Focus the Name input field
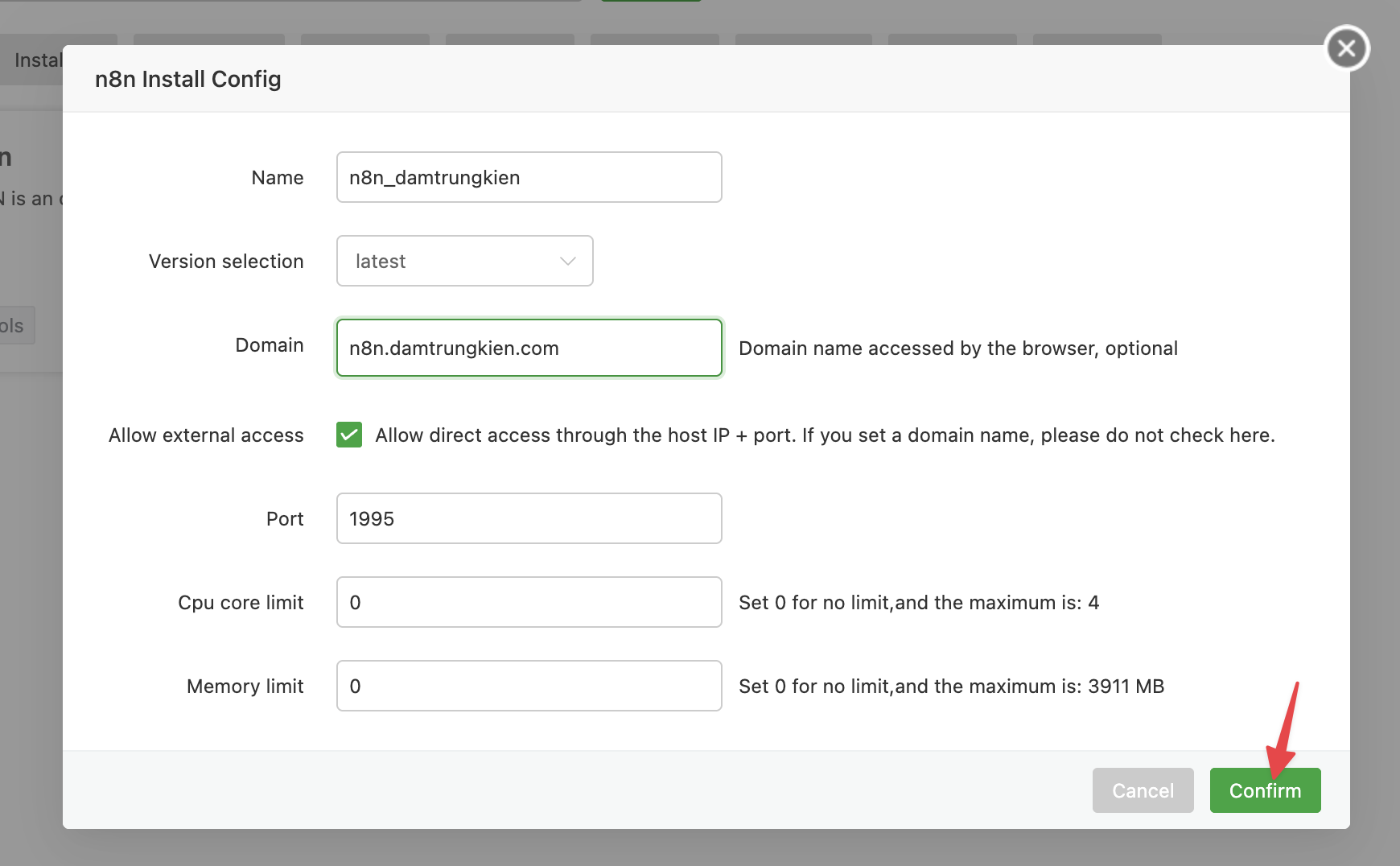The image size is (1400, 866). [x=529, y=177]
